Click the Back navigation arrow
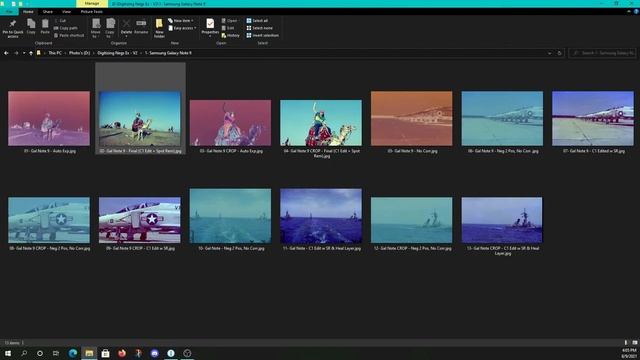Screen dimensions: 640x360 pos(6,53)
